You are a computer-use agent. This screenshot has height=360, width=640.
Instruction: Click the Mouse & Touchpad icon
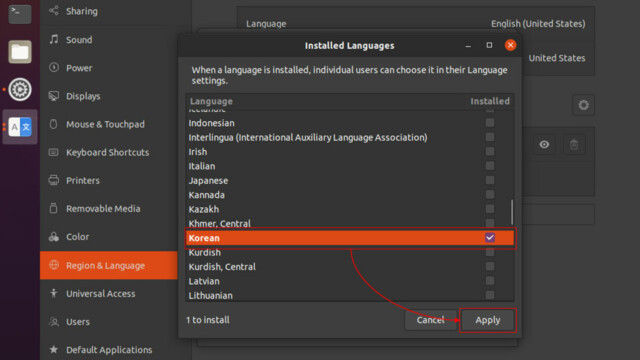[54, 124]
